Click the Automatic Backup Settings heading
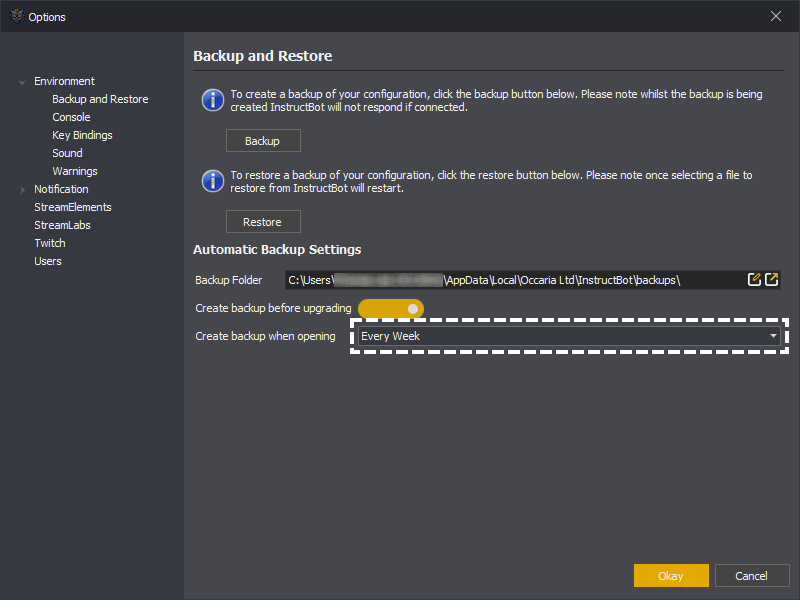The width and height of the screenshot is (800, 600). [277, 249]
